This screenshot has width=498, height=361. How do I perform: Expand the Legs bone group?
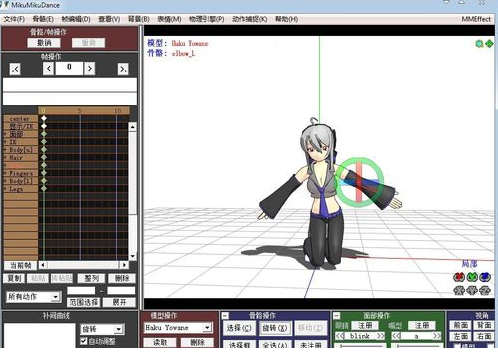(5, 189)
